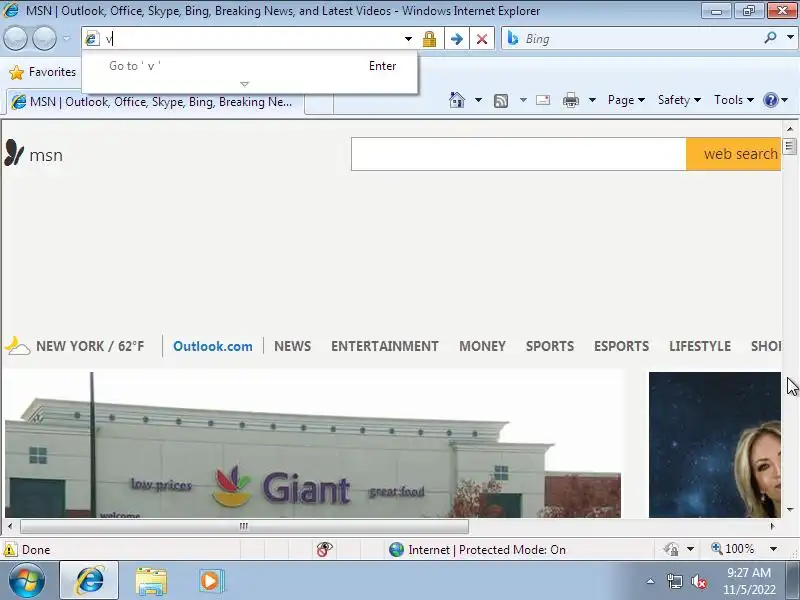Open search provider options dropdown
The image size is (800, 600).
[790, 38]
